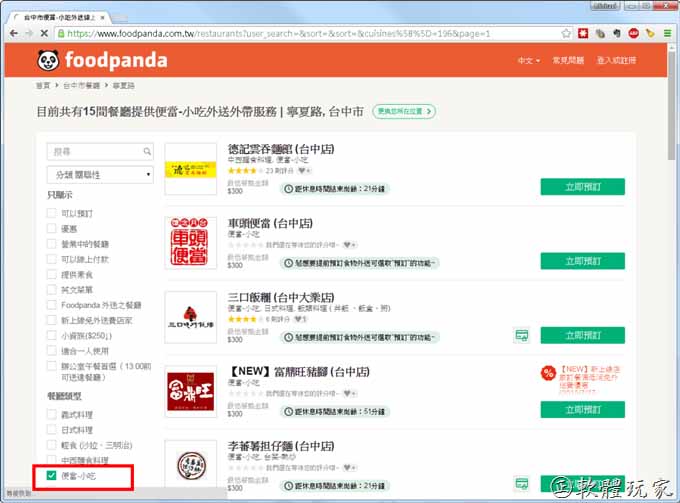680x503 pixels.
Task: Bookmark this page with the star icon
Action: coord(566,33)
